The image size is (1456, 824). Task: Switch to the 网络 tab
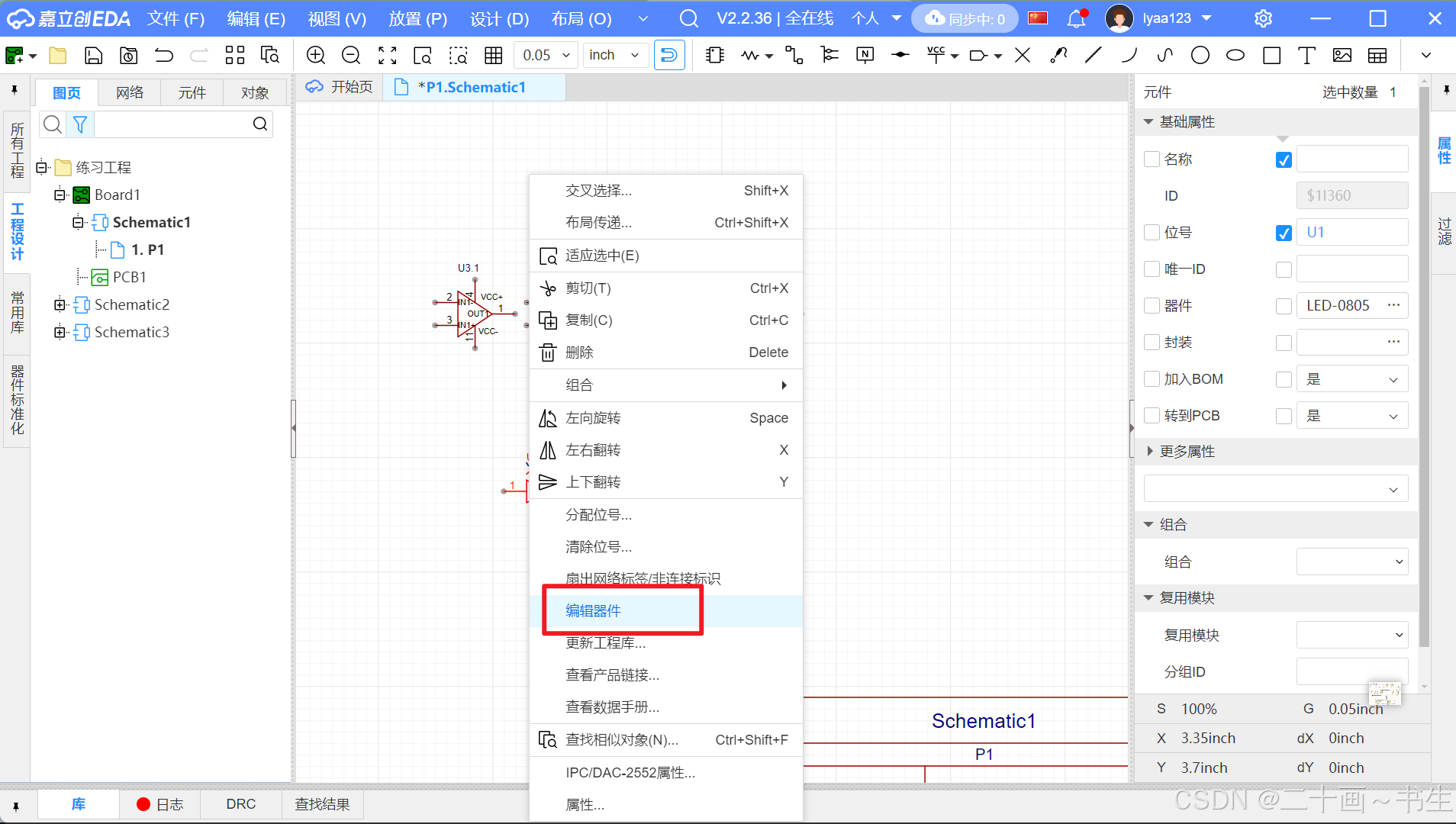130,92
